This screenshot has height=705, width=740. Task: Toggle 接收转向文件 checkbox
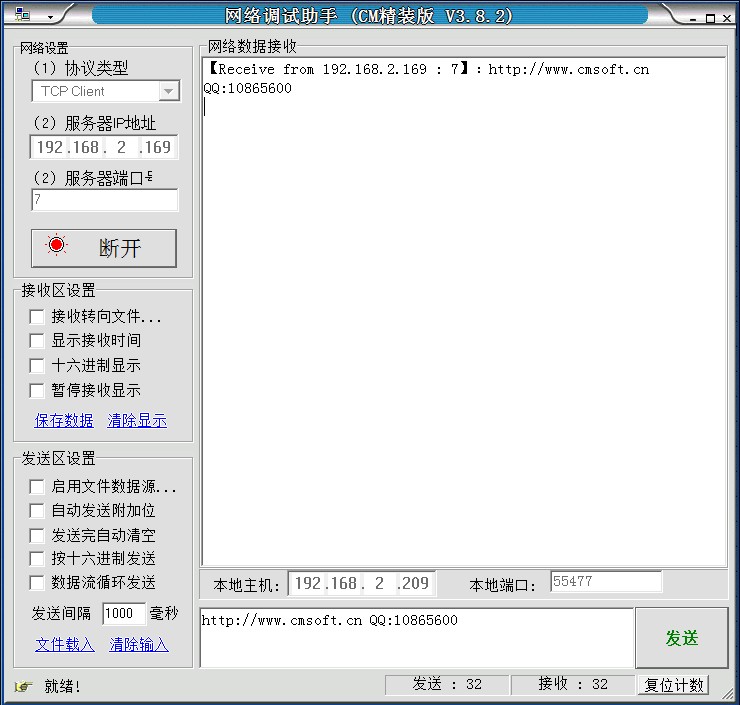[37, 316]
